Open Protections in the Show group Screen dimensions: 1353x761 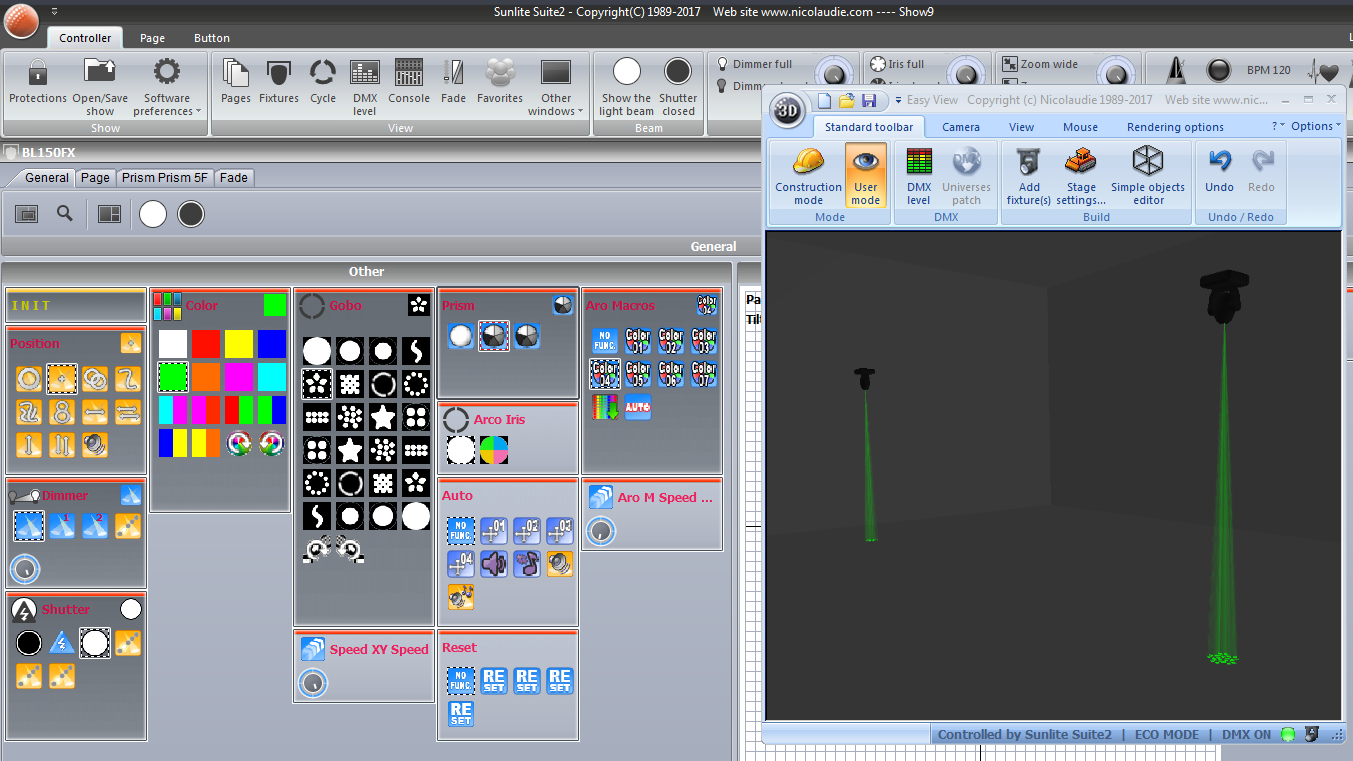click(38, 82)
